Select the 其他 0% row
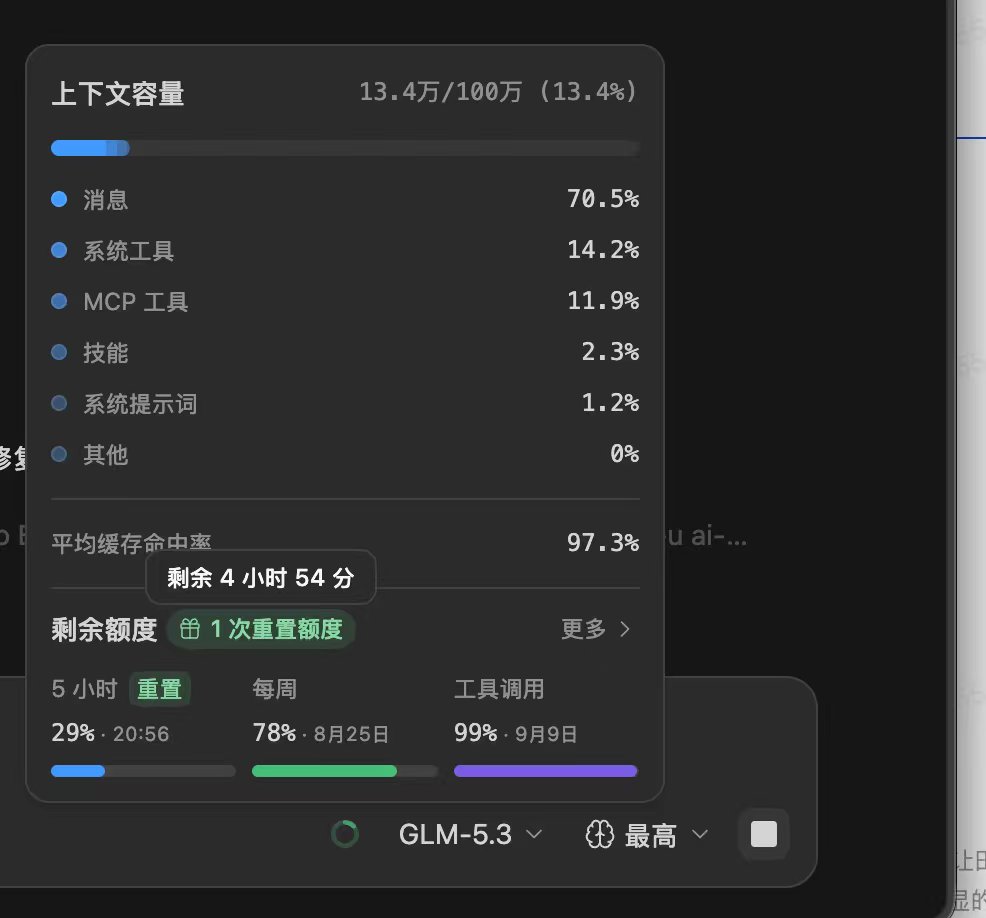Image resolution: width=986 pixels, height=918 pixels. point(345,454)
